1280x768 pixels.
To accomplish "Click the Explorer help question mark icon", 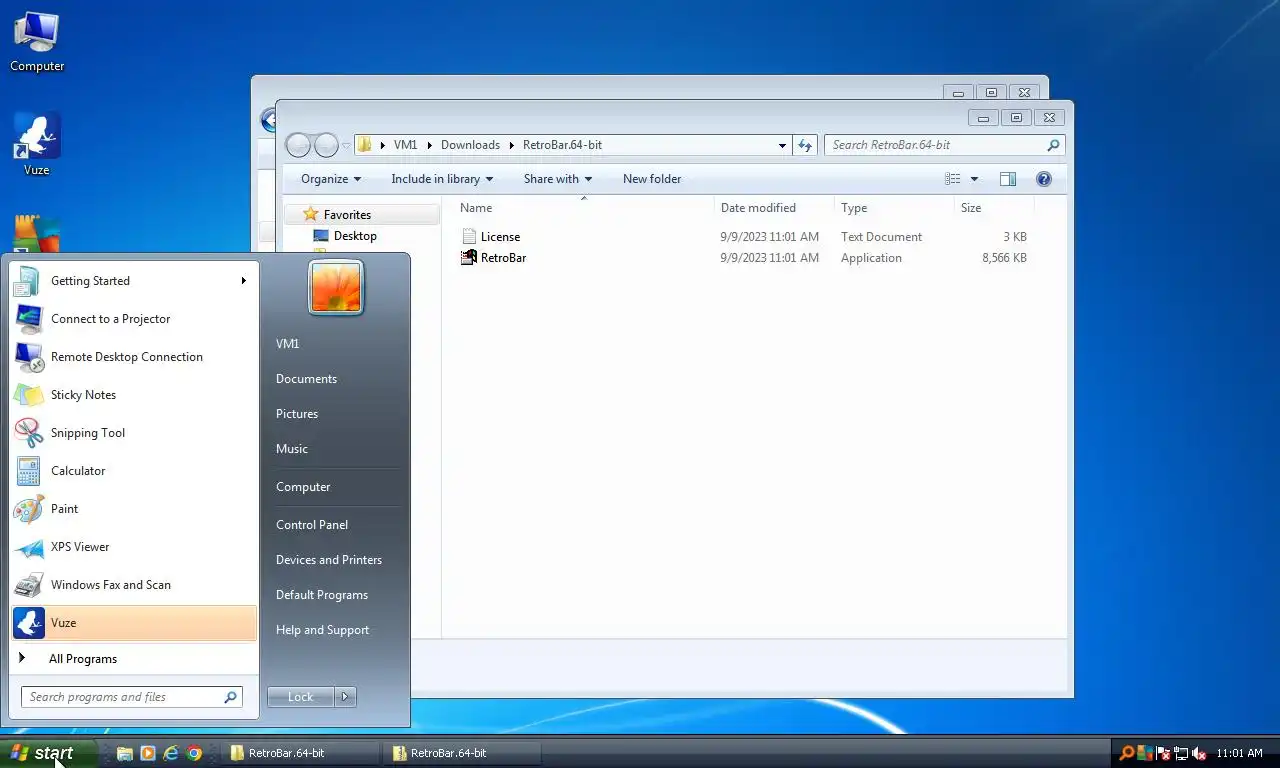I will coord(1044,179).
